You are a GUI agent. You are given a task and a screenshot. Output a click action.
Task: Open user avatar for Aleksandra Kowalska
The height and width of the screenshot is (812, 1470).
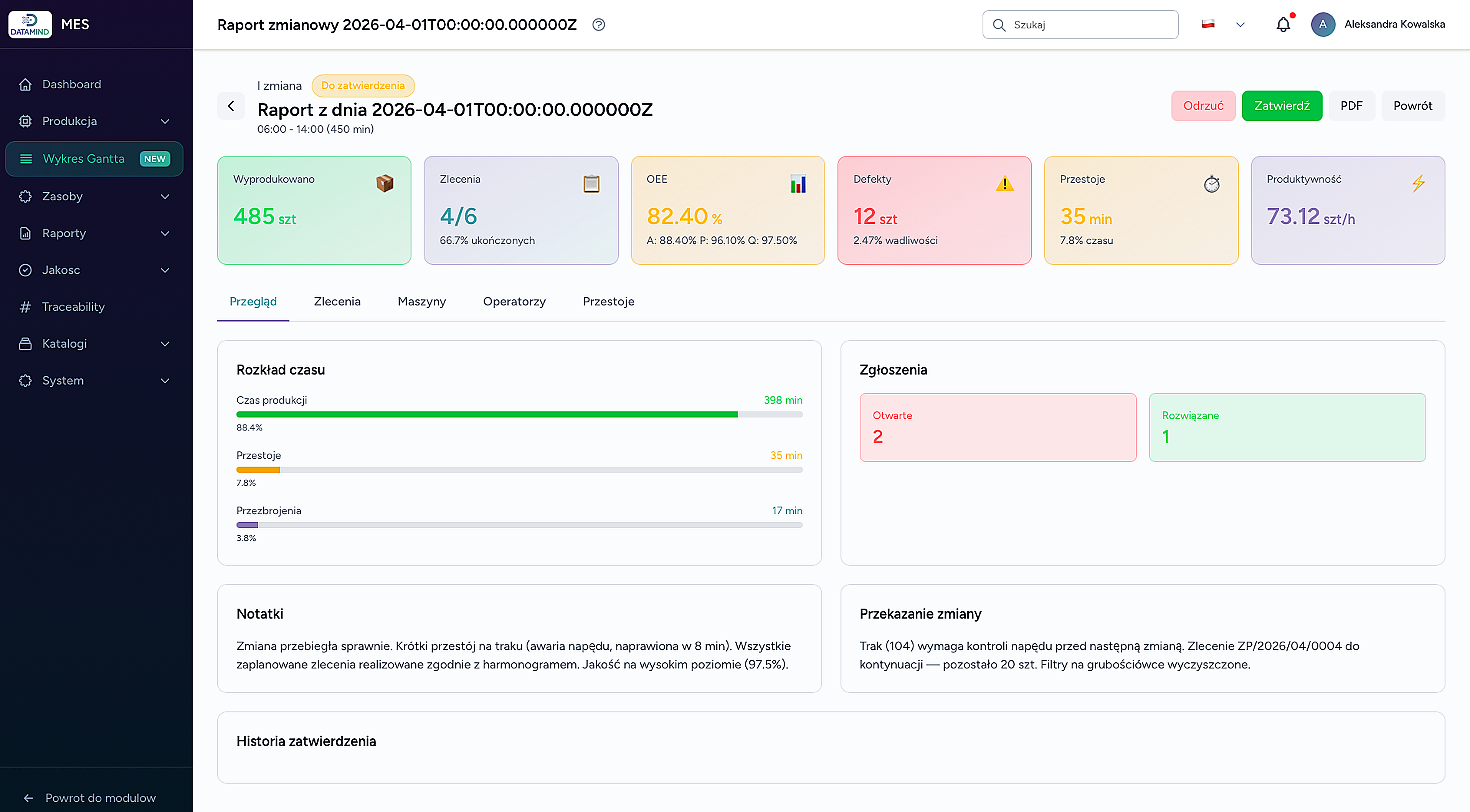click(1323, 25)
